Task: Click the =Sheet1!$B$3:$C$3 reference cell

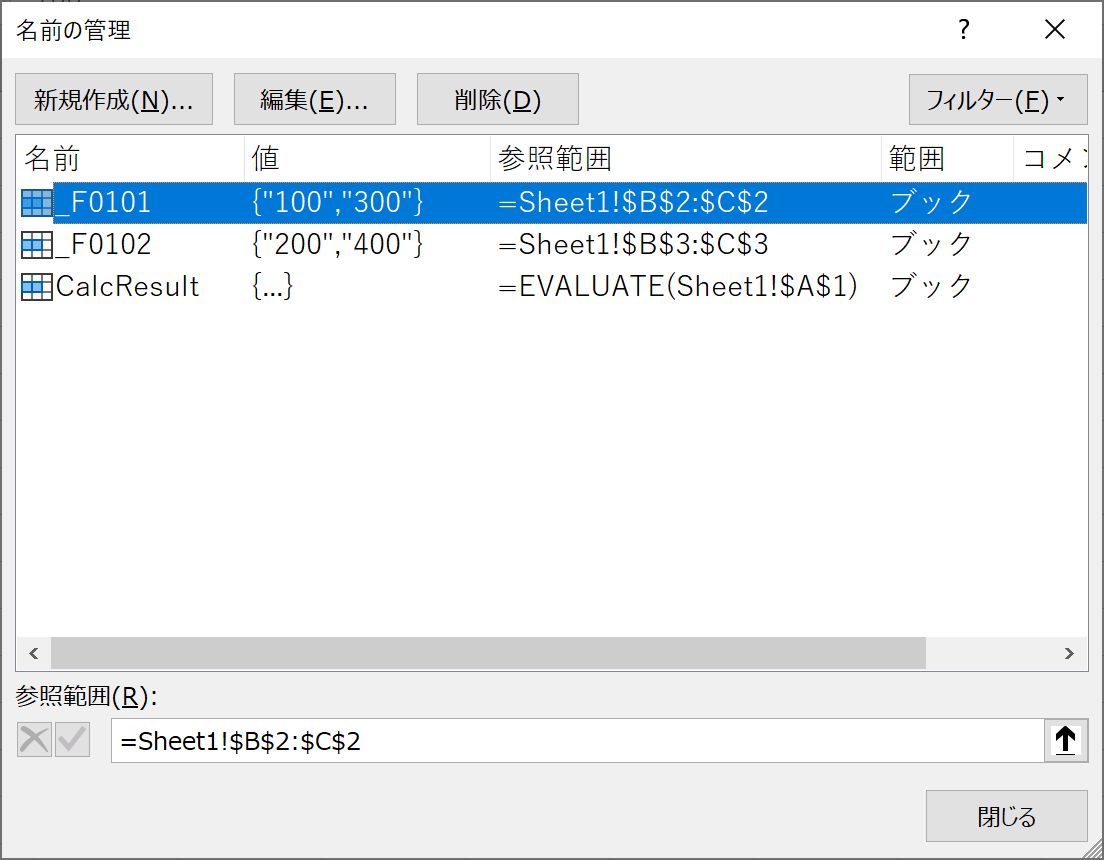Action: click(633, 245)
